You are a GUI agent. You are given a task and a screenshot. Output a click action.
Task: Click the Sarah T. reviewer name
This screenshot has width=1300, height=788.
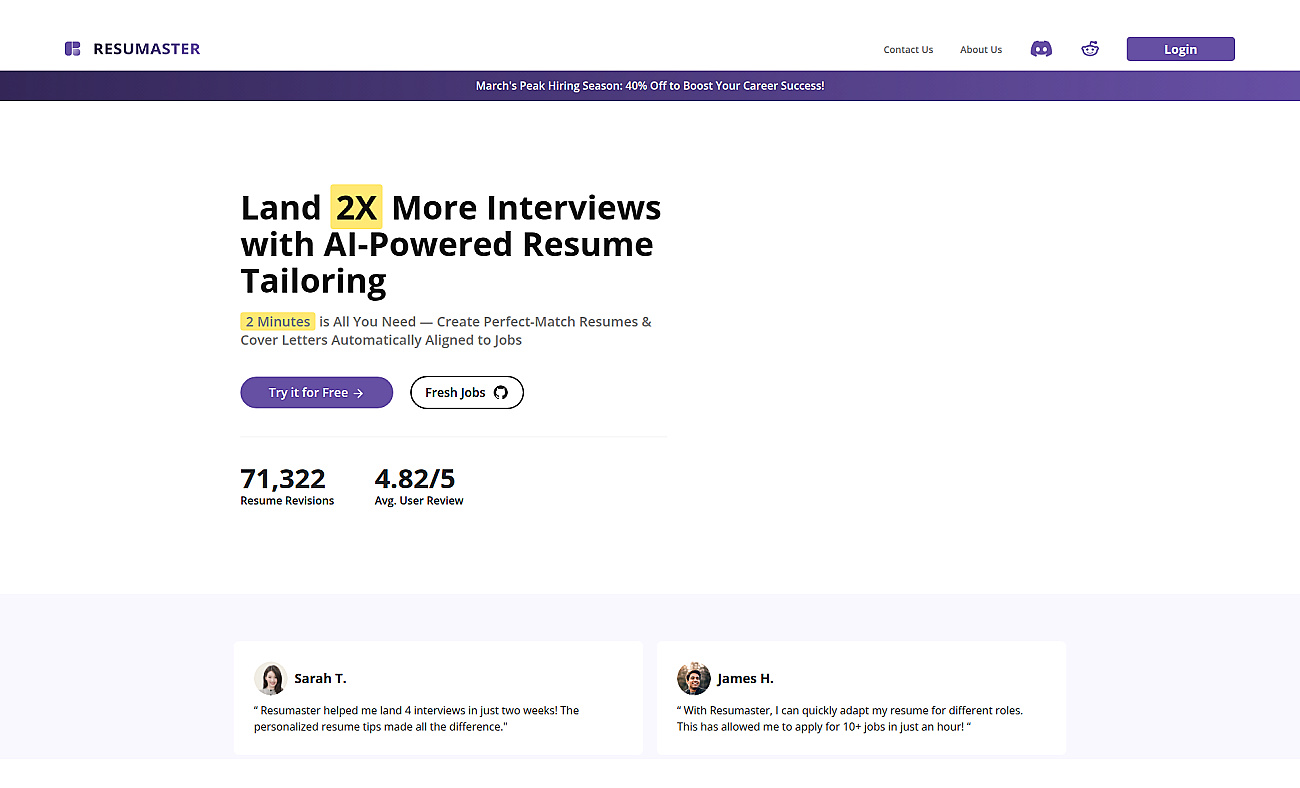[x=320, y=679]
